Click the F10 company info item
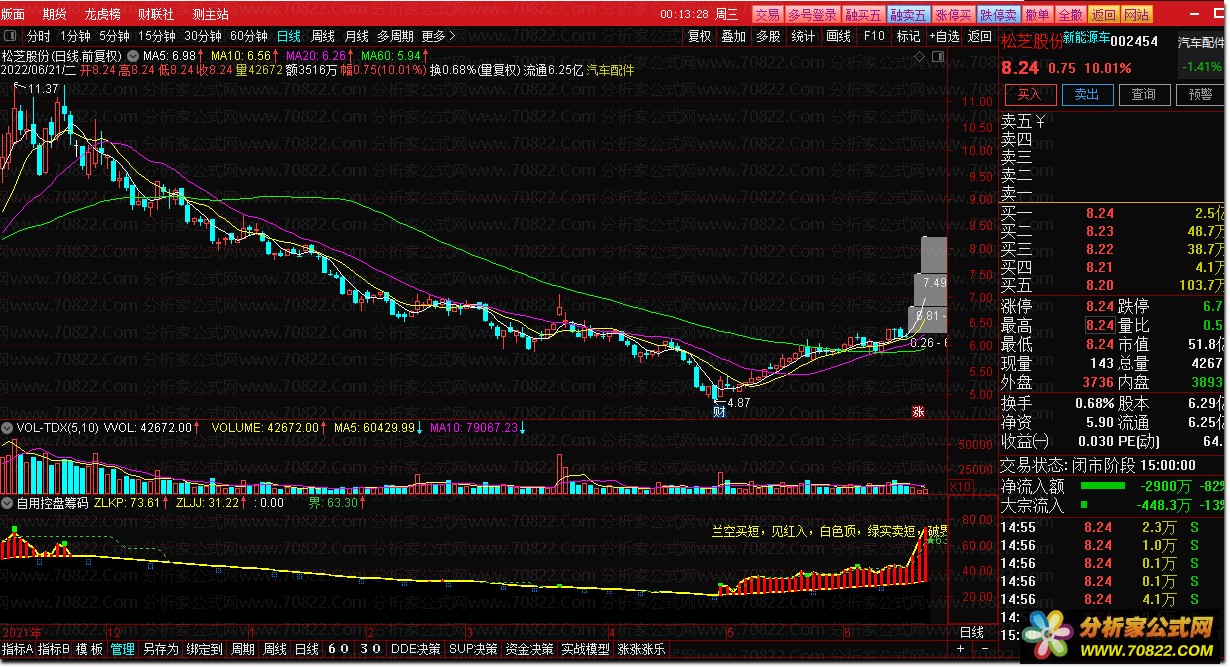Viewport: 1230px width, 667px height. (x=874, y=36)
